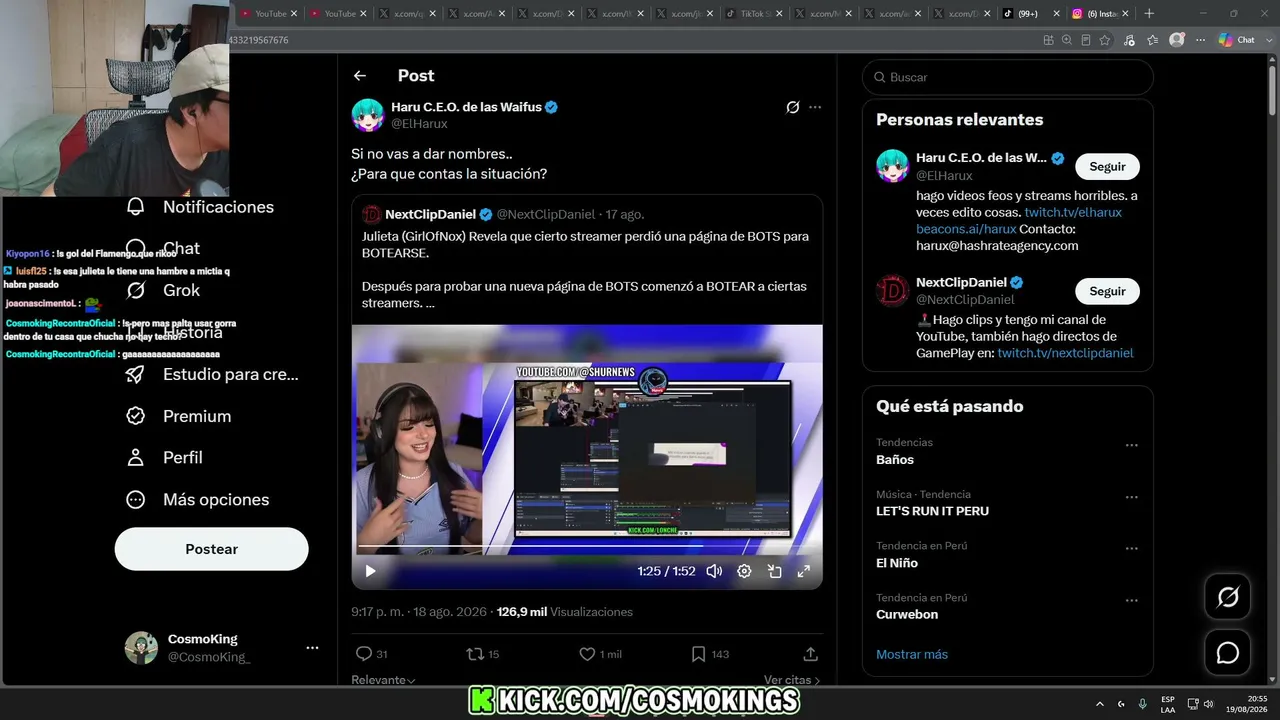Open a new browser tab
Screen dimensions: 1280x720
click(x=1149, y=14)
